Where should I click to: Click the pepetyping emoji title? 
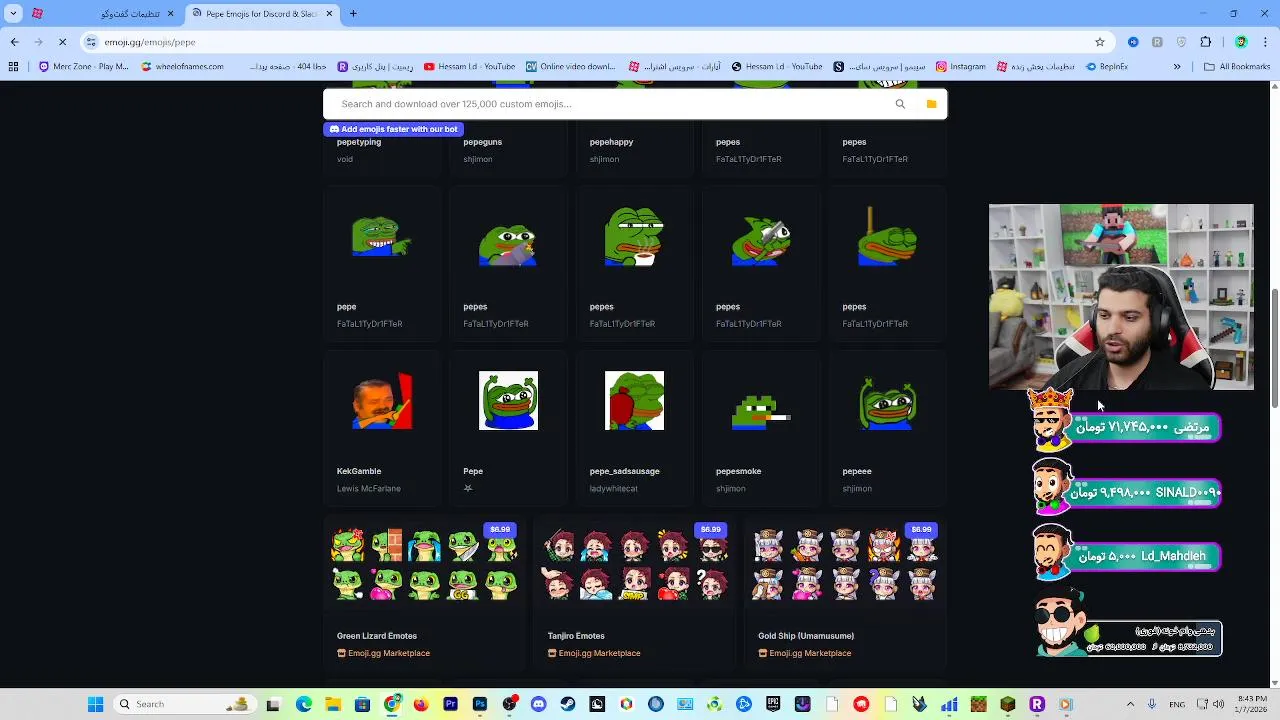[x=359, y=142]
